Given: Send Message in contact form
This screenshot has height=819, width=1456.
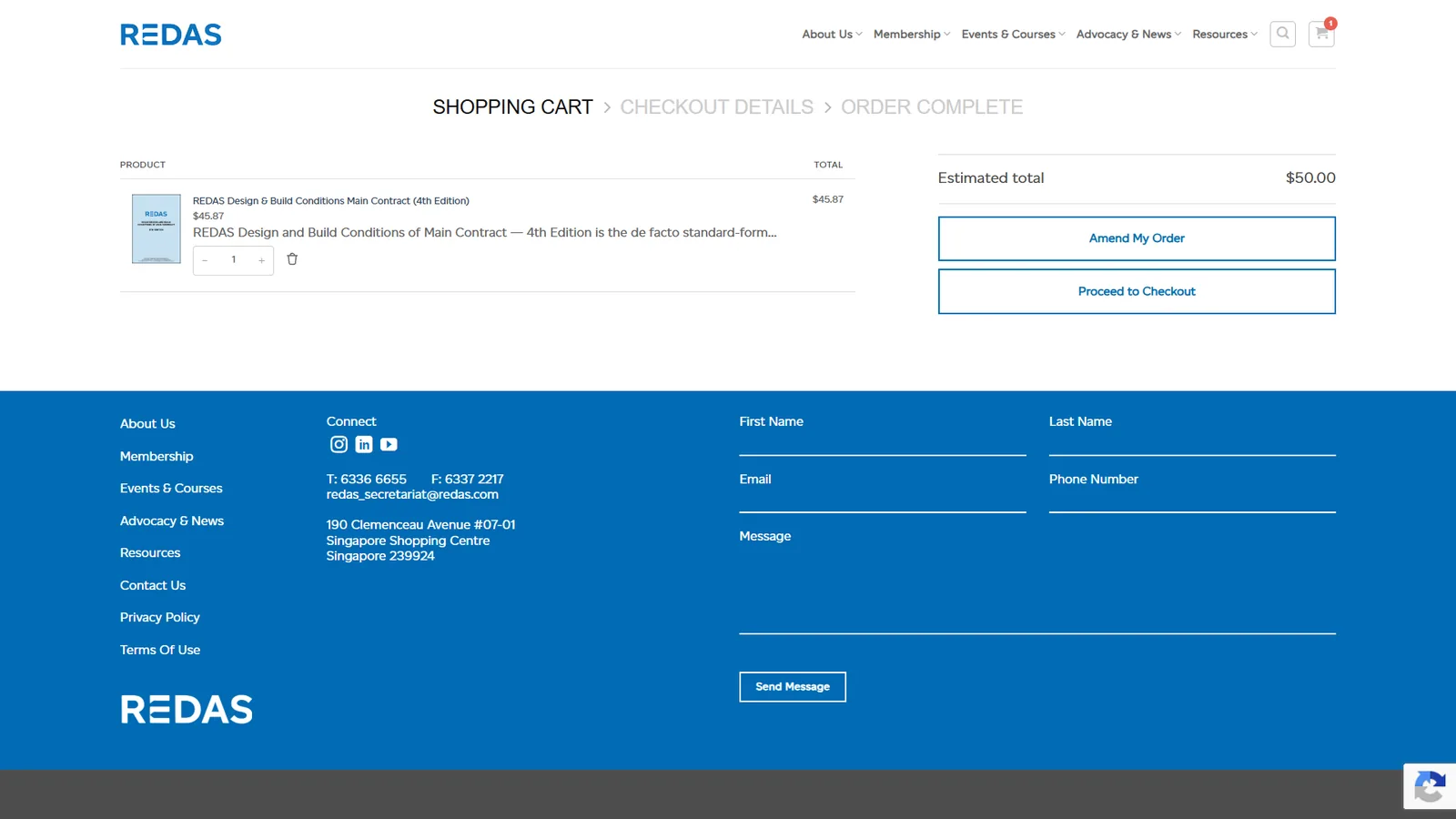Looking at the screenshot, I should tap(793, 687).
